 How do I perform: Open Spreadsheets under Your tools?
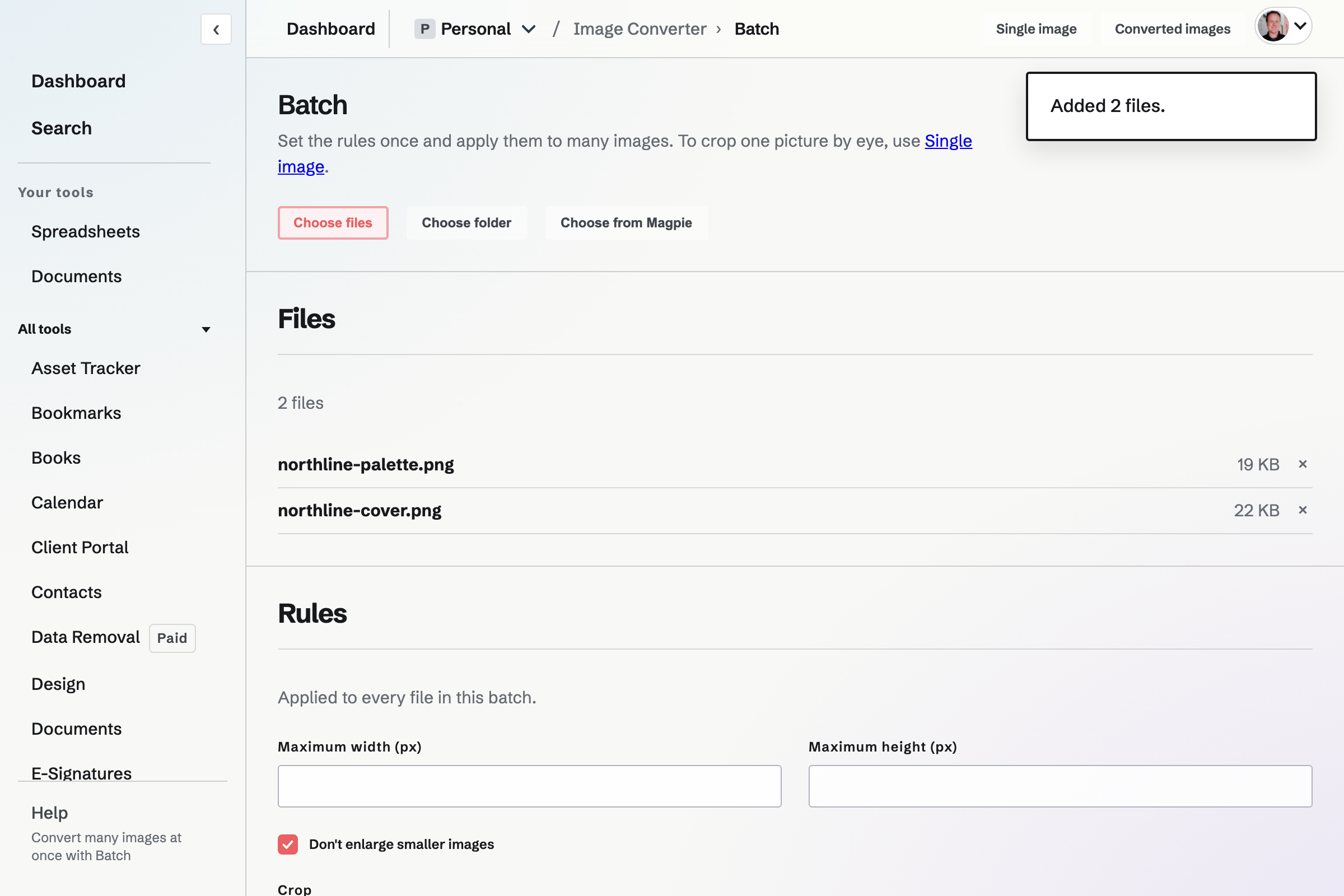point(86,231)
